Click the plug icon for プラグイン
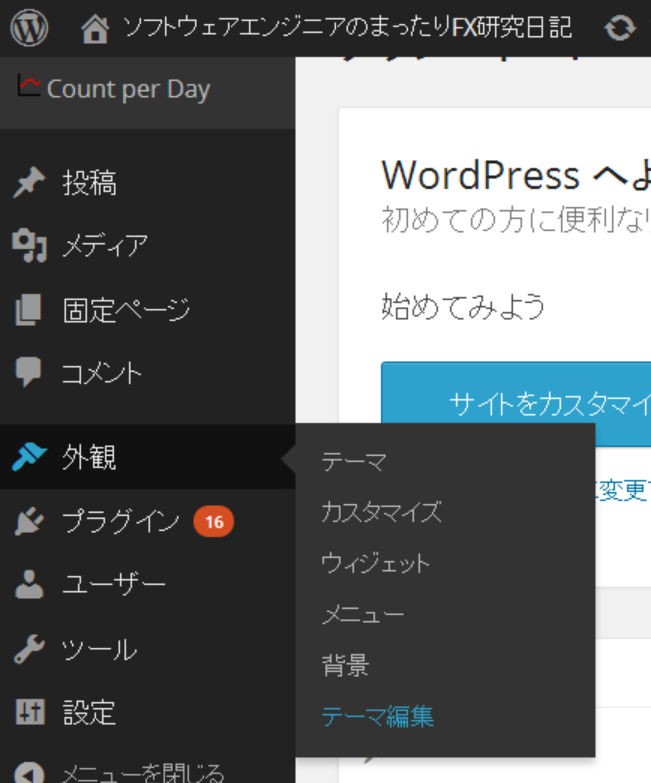 coord(29,521)
